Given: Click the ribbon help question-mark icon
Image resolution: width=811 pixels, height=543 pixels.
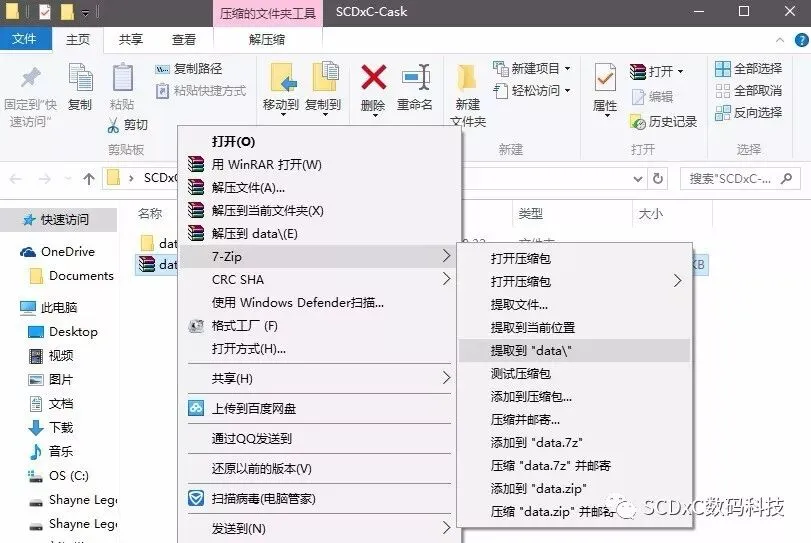Looking at the screenshot, I should (x=801, y=40).
